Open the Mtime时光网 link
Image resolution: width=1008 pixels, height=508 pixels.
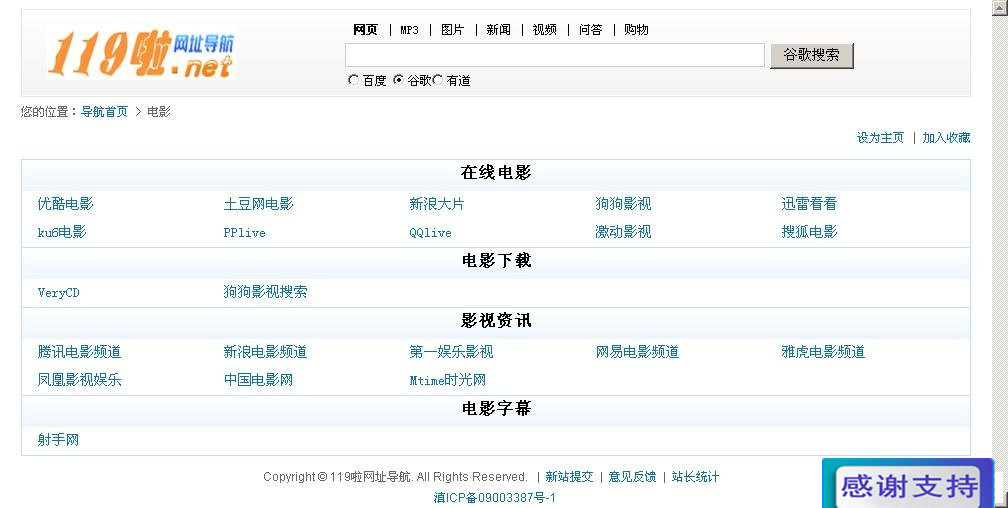pyautogui.click(x=447, y=380)
